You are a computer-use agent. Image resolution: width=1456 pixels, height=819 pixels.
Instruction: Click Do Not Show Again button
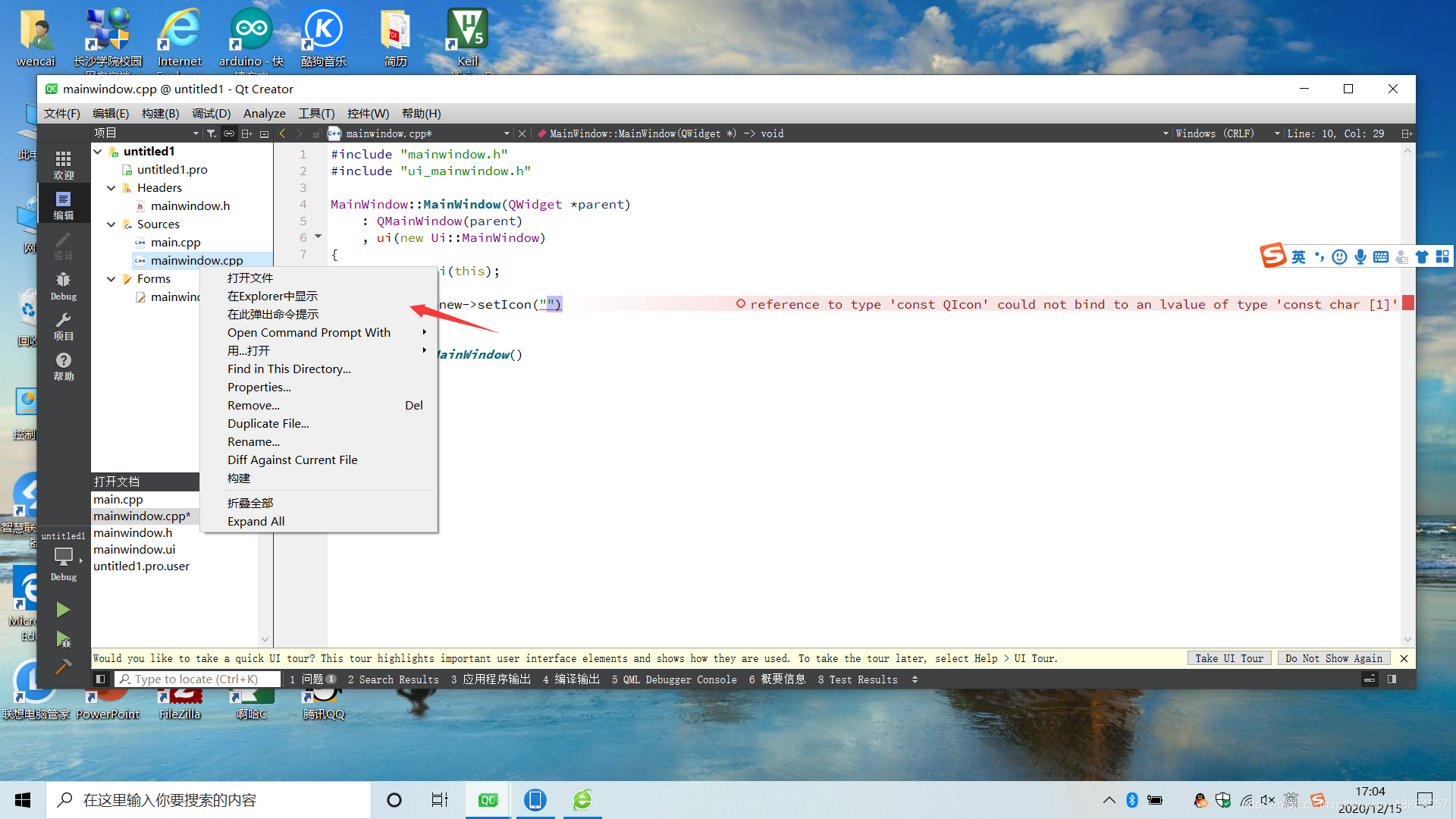coord(1333,658)
